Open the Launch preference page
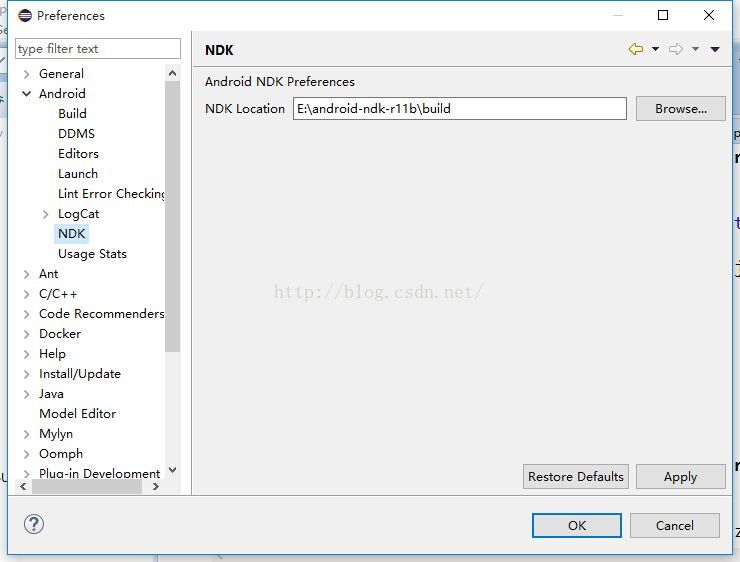Screen dimensions: 740x562 pyautogui.click(x=78, y=174)
